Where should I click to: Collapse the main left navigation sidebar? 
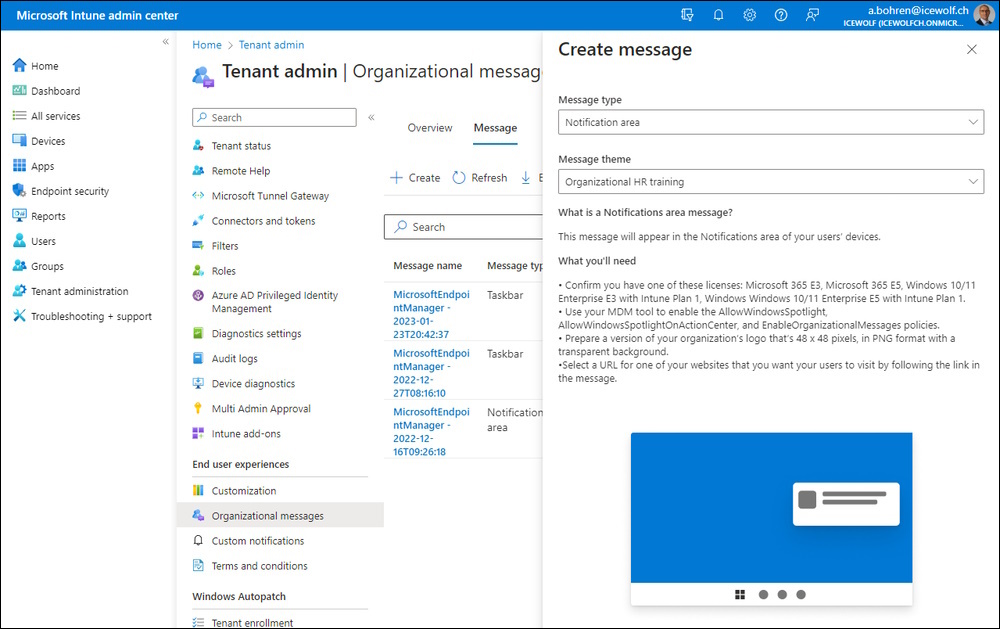click(x=165, y=41)
